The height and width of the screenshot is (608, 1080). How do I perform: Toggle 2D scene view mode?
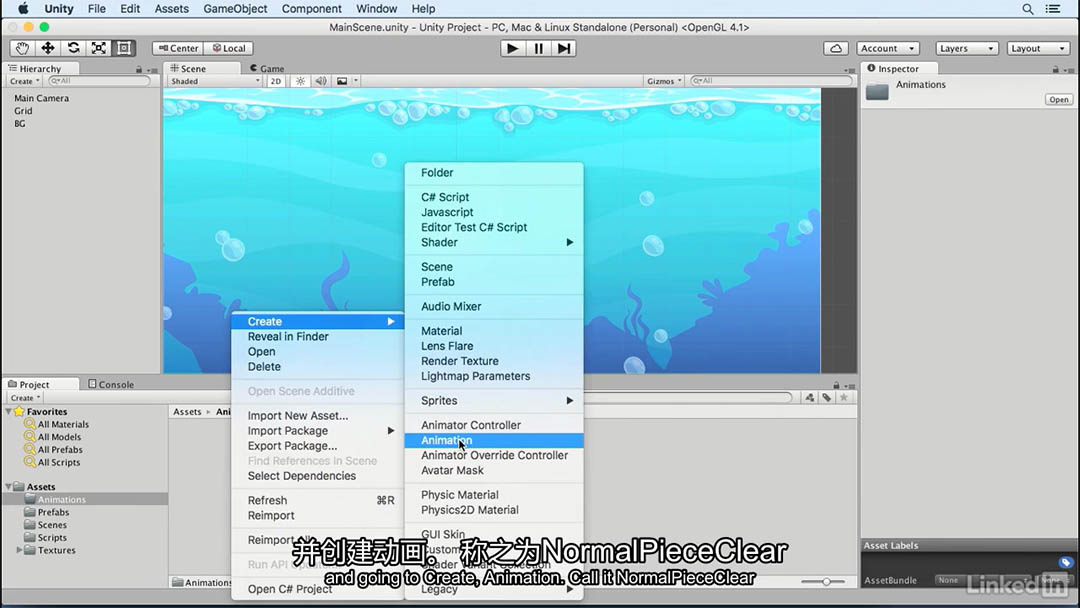point(276,81)
